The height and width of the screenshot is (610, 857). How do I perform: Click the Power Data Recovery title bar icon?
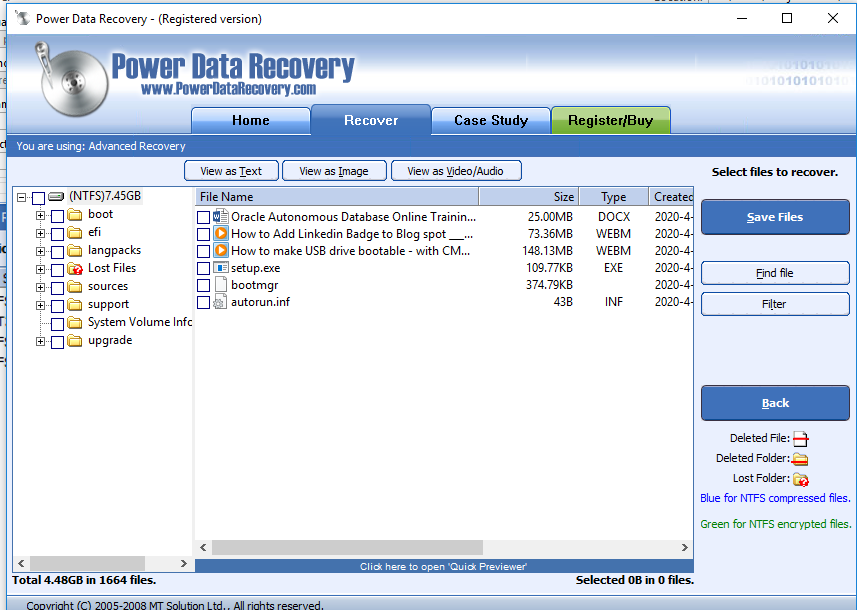coord(22,19)
